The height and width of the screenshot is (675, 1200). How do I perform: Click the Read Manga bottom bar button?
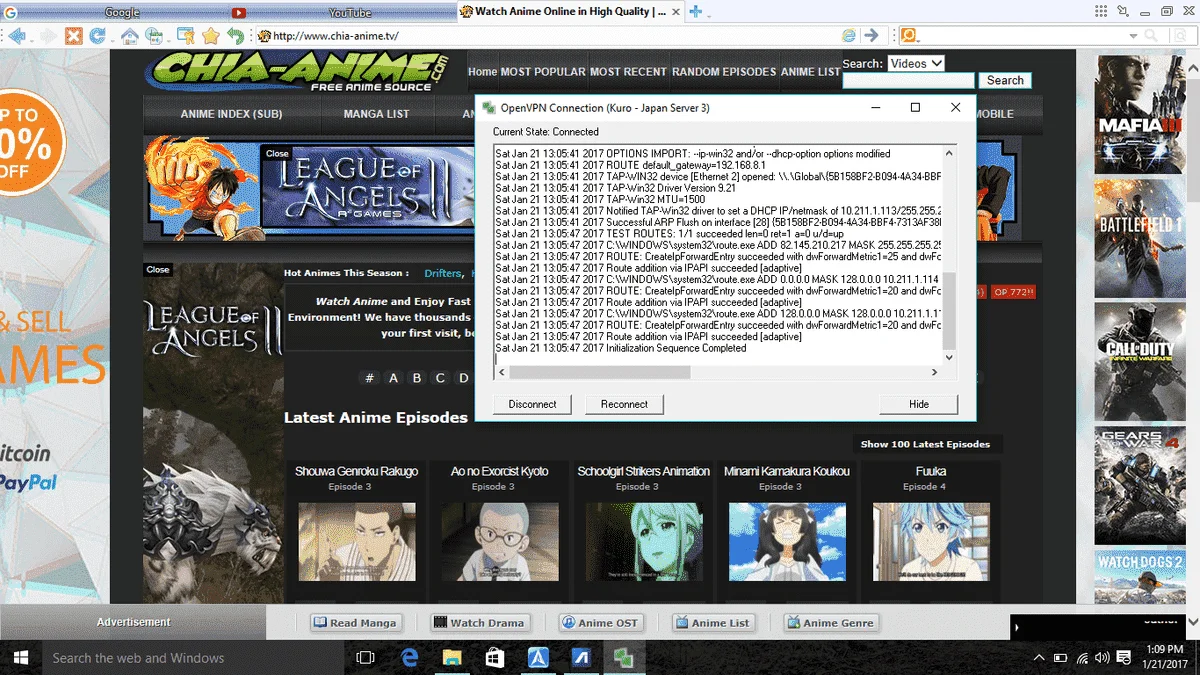355,622
